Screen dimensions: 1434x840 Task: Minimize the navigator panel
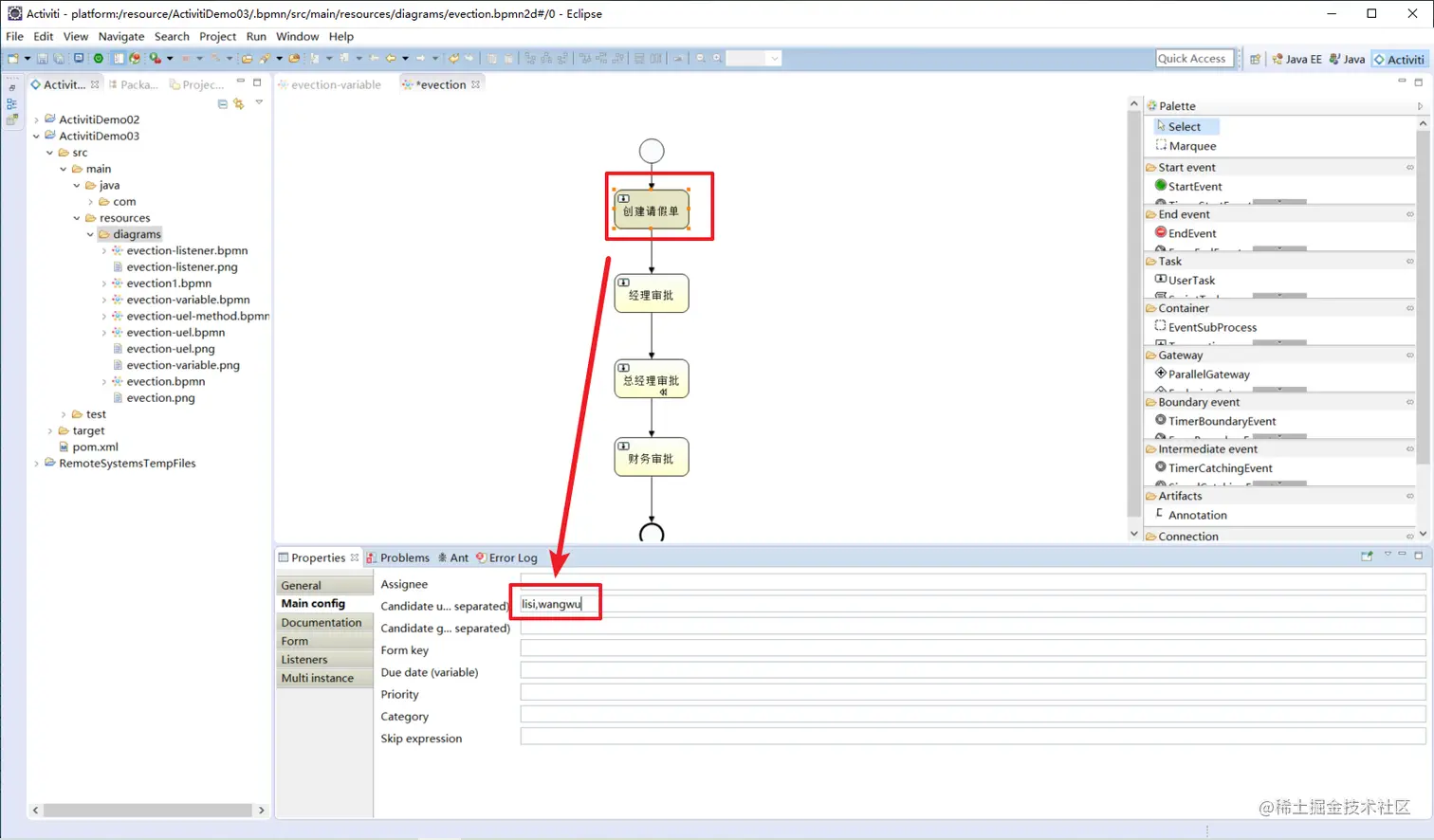click(241, 82)
